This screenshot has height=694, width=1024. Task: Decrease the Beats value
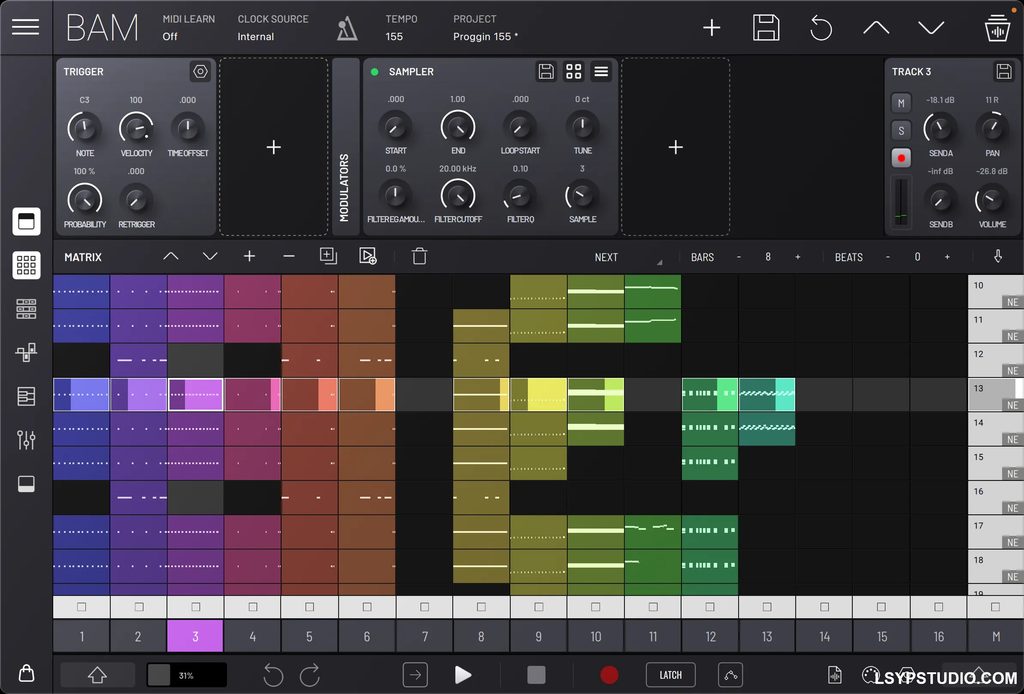tap(888, 257)
